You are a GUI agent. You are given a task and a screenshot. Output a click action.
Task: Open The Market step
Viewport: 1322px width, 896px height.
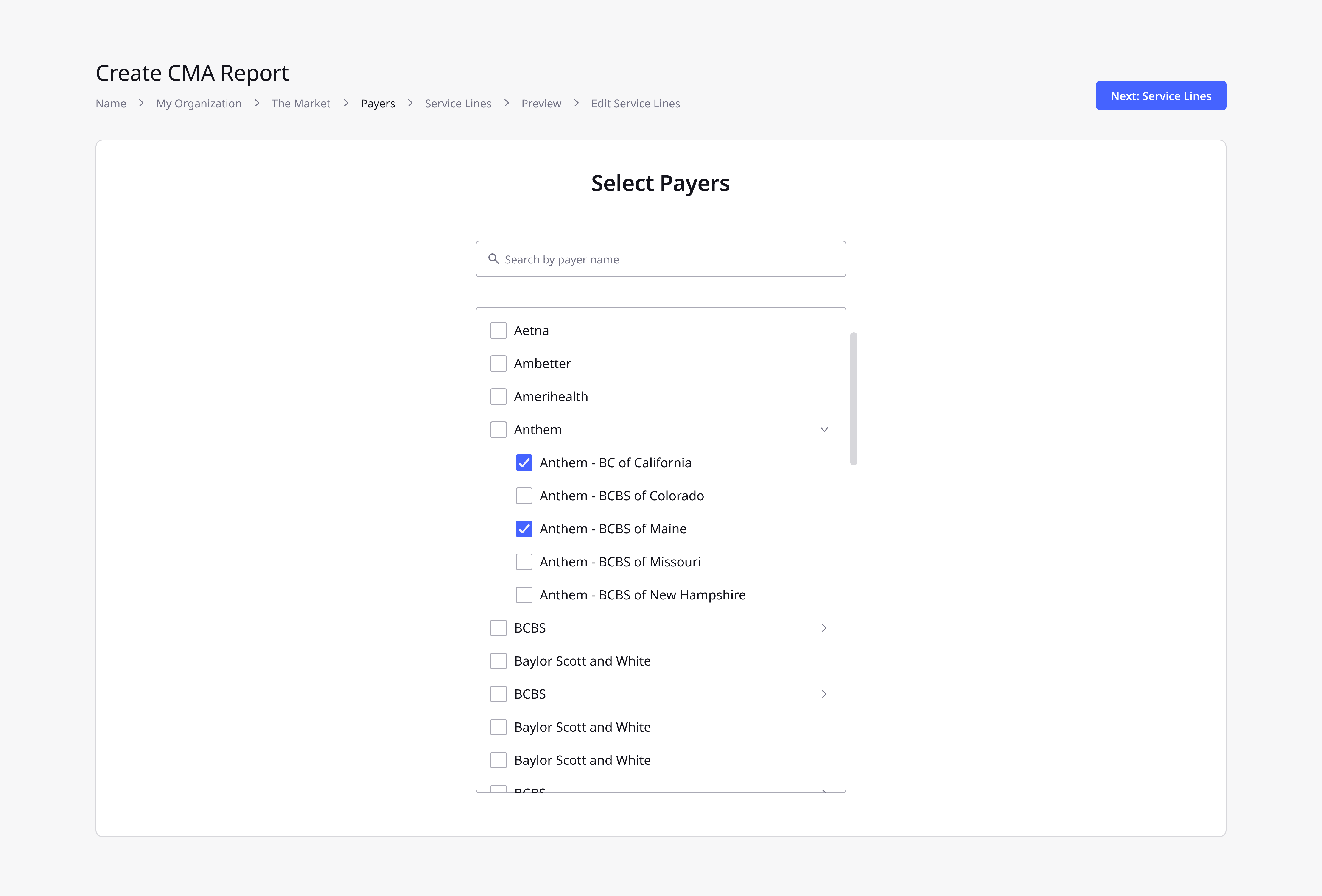(301, 104)
